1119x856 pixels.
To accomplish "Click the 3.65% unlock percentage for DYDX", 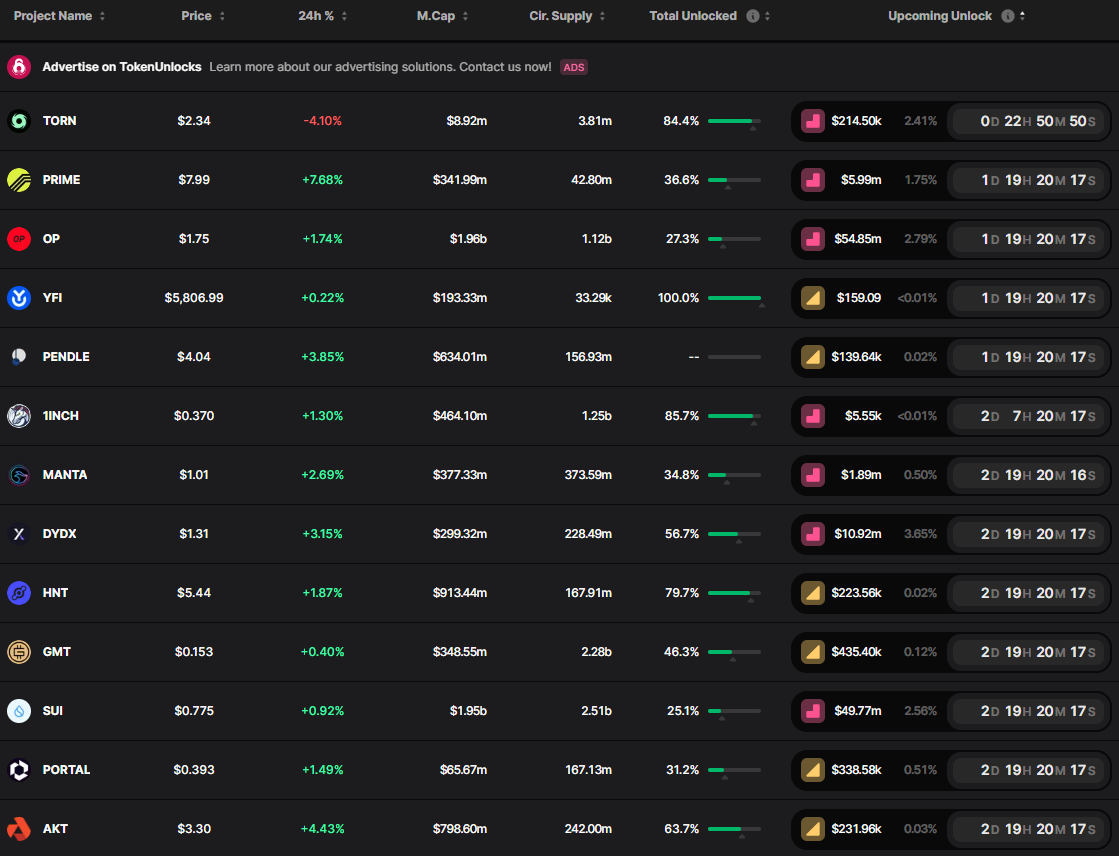I will point(921,533).
